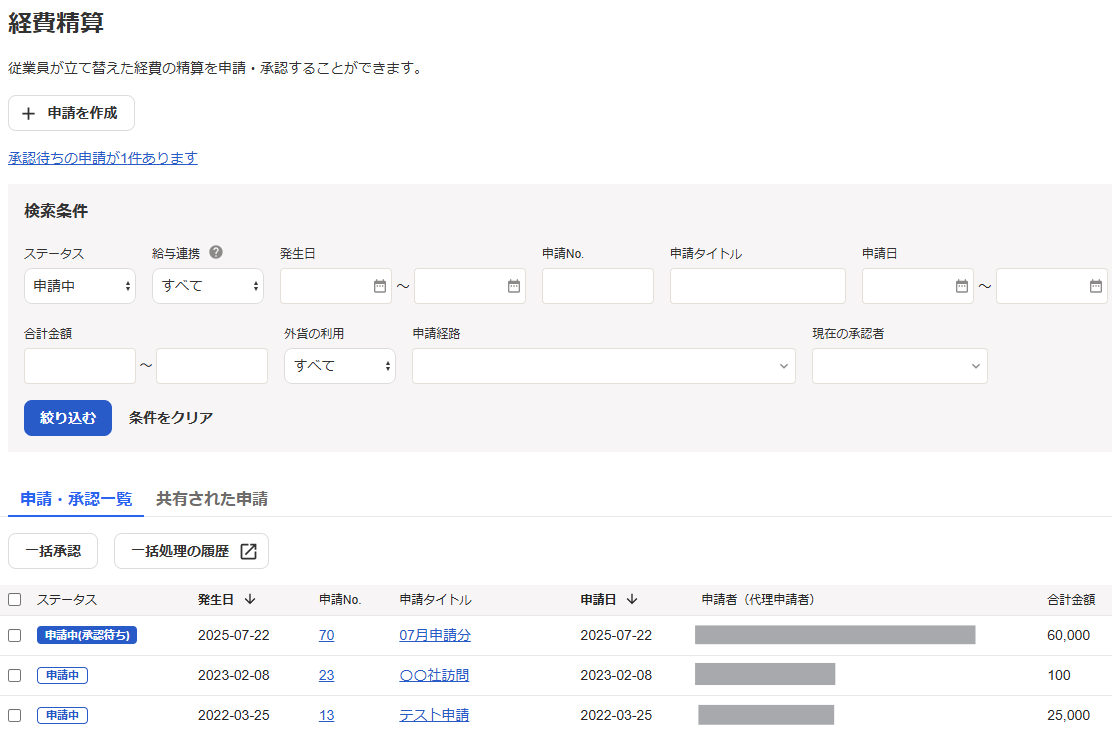Select the 申請・承認一覧 tab
1112x733 pixels.
76,499
